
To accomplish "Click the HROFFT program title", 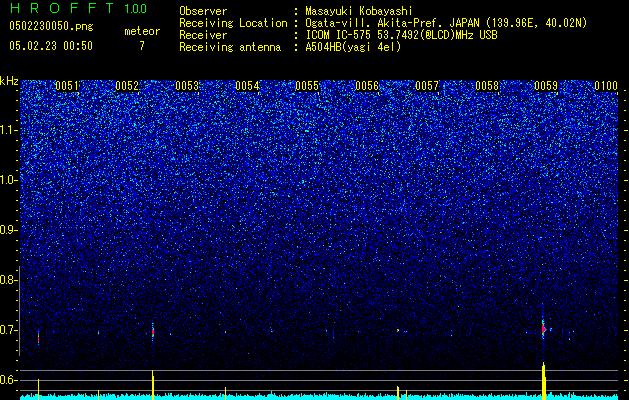I will (x=62, y=8).
